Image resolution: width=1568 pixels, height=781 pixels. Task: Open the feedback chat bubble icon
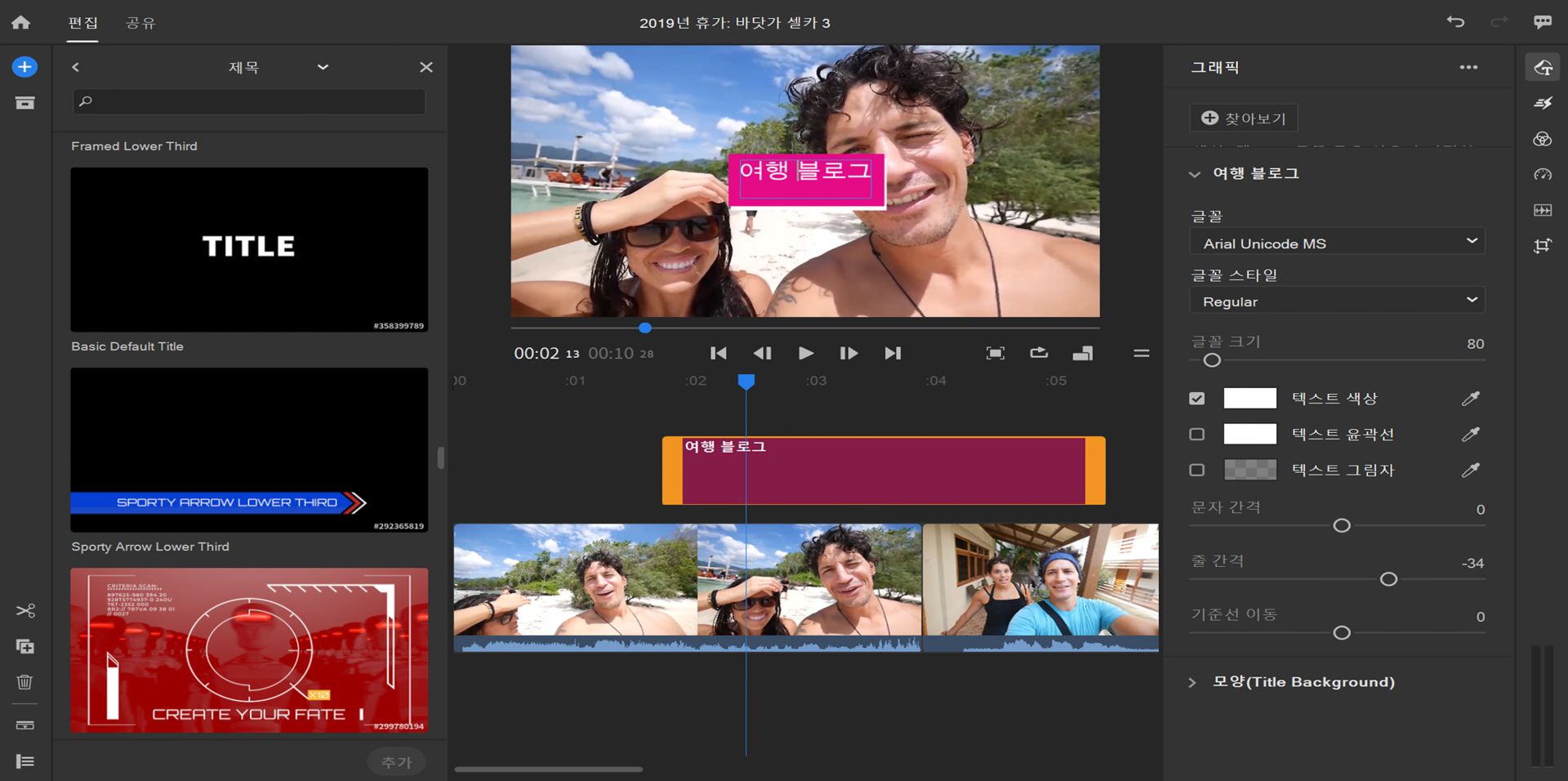click(1543, 22)
